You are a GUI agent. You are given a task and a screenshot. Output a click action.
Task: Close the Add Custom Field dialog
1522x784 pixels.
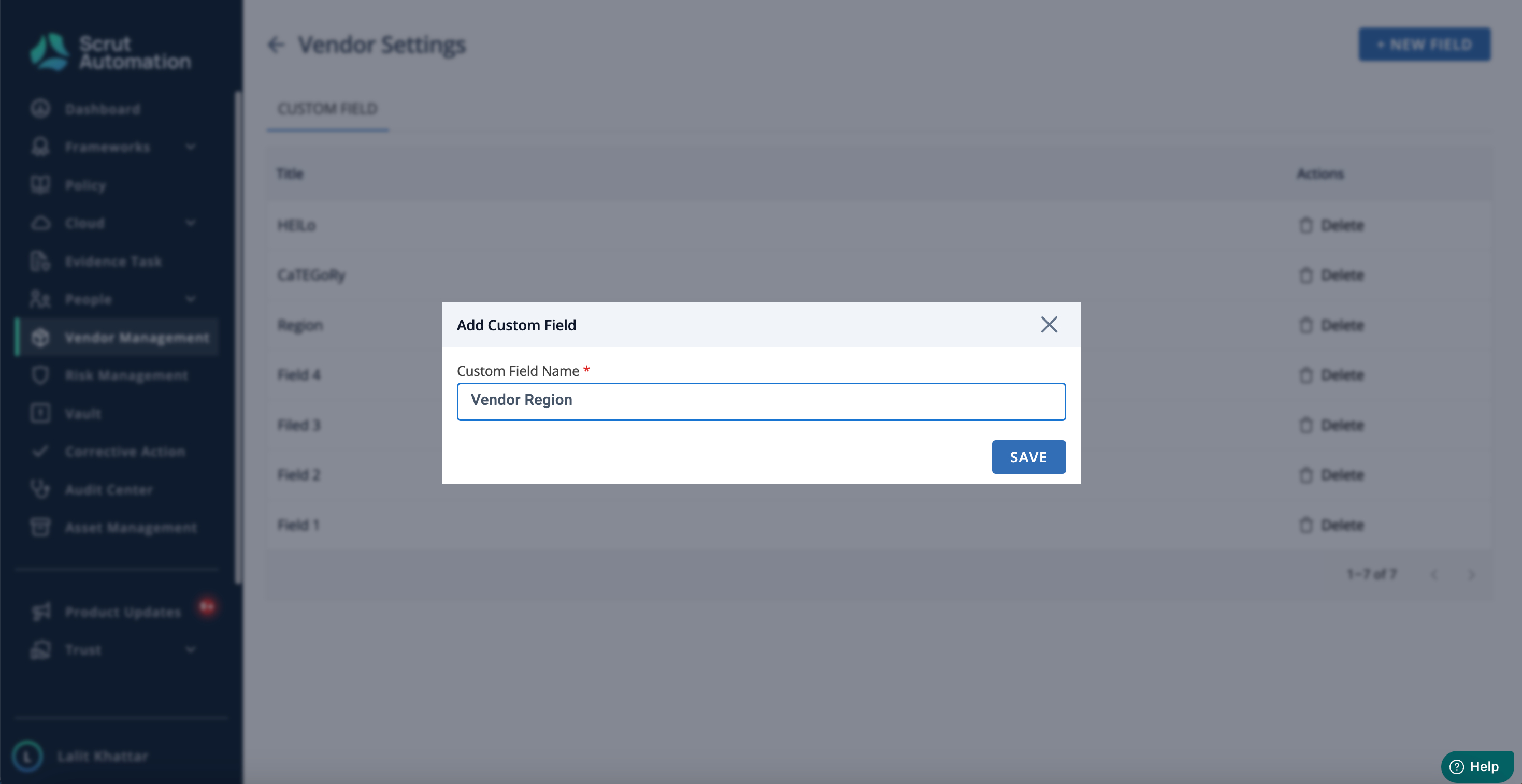pos(1049,324)
